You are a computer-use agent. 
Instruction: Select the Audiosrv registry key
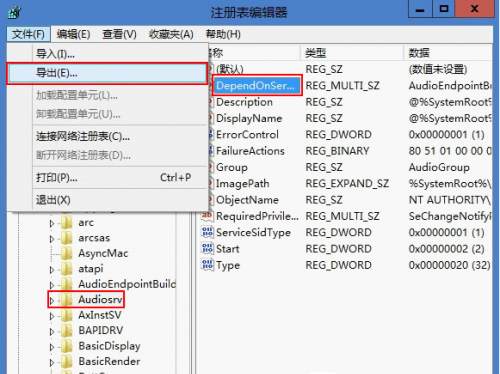[x=100, y=300]
